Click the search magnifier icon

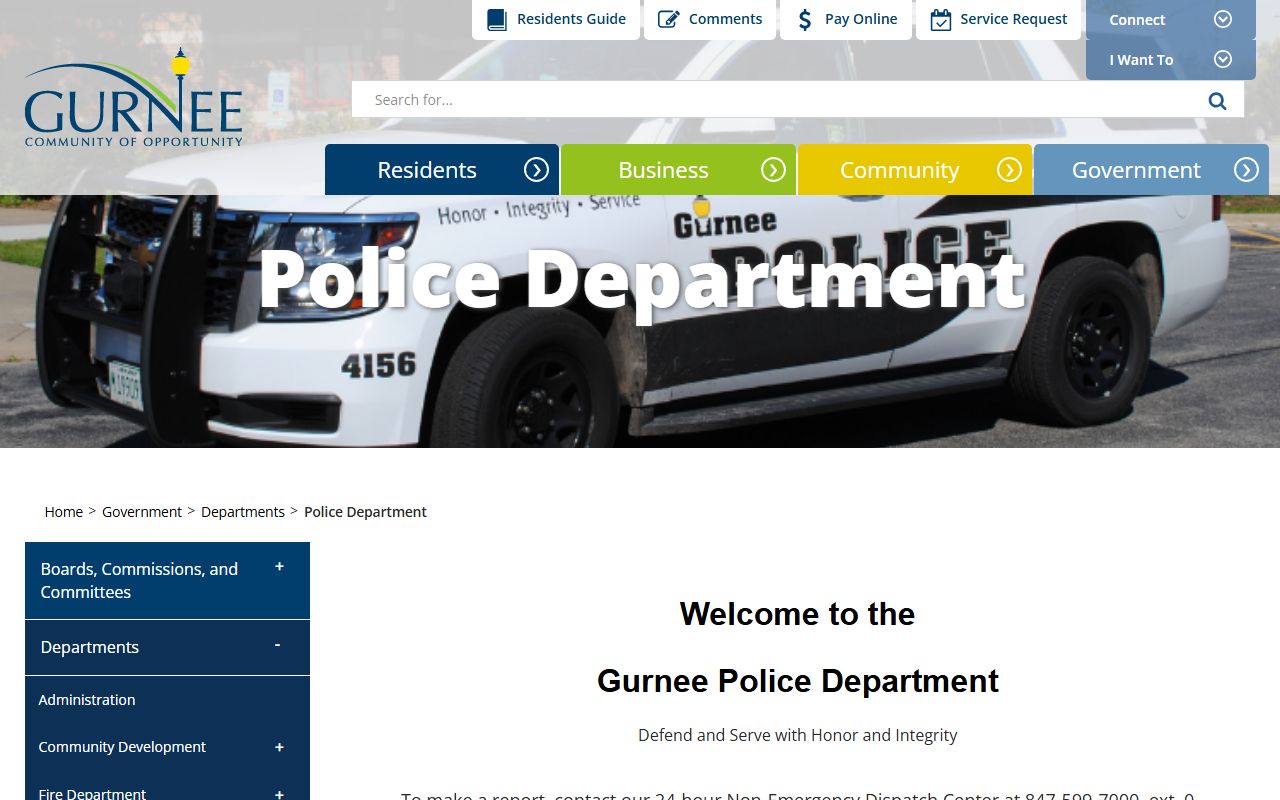[1217, 100]
